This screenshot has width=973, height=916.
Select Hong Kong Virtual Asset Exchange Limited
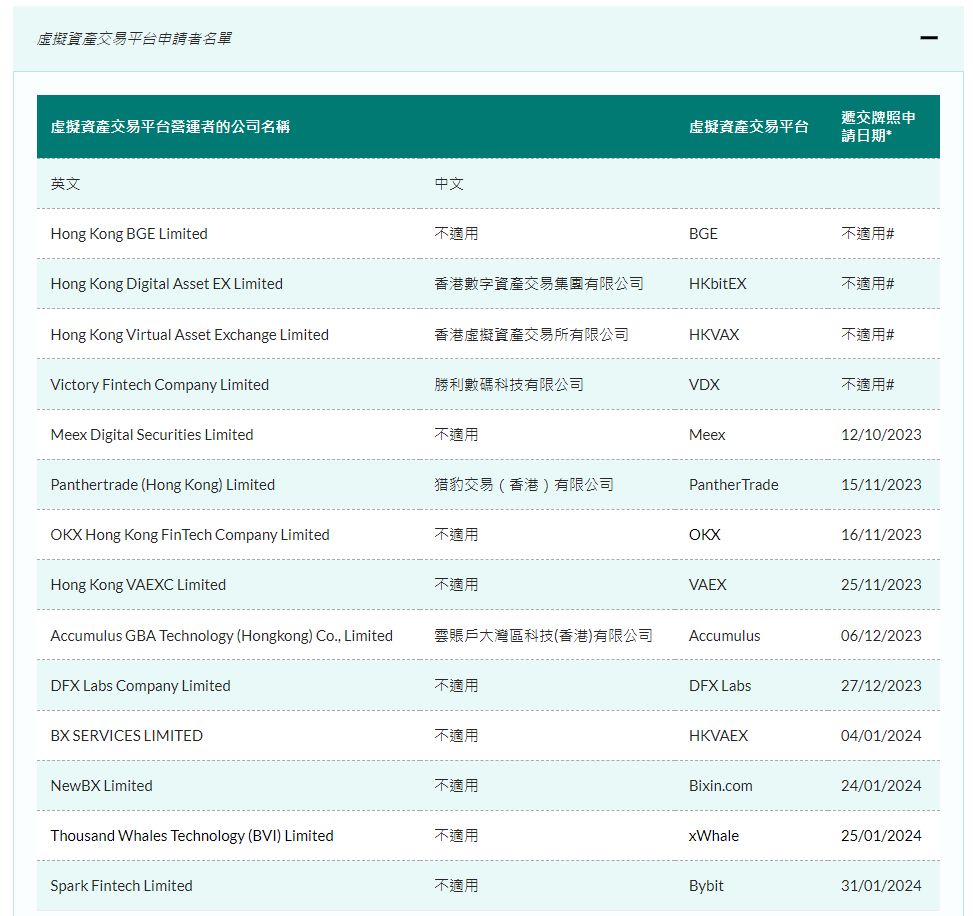[189, 335]
